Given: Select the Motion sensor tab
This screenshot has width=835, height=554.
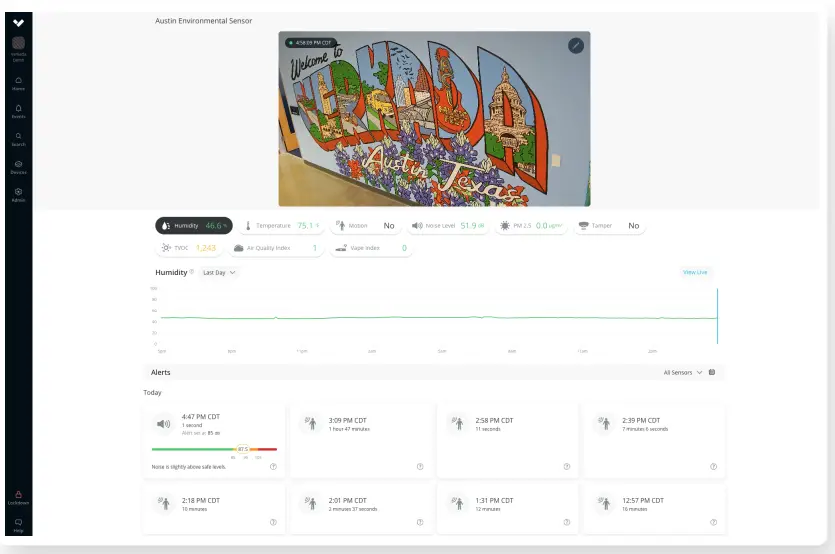Looking at the screenshot, I should (365, 226).
